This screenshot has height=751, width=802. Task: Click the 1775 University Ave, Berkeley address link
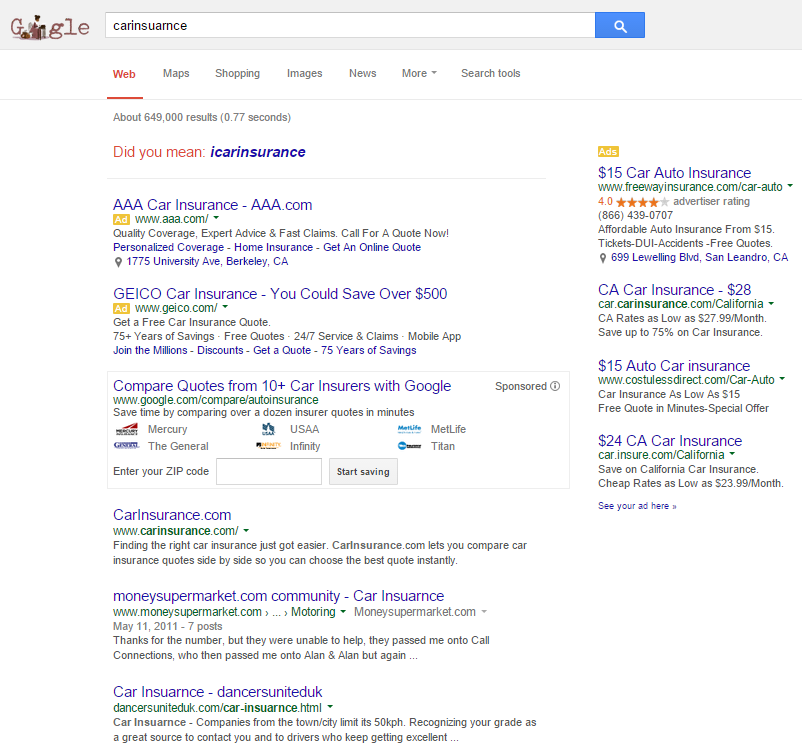click(x=207, y=261)
